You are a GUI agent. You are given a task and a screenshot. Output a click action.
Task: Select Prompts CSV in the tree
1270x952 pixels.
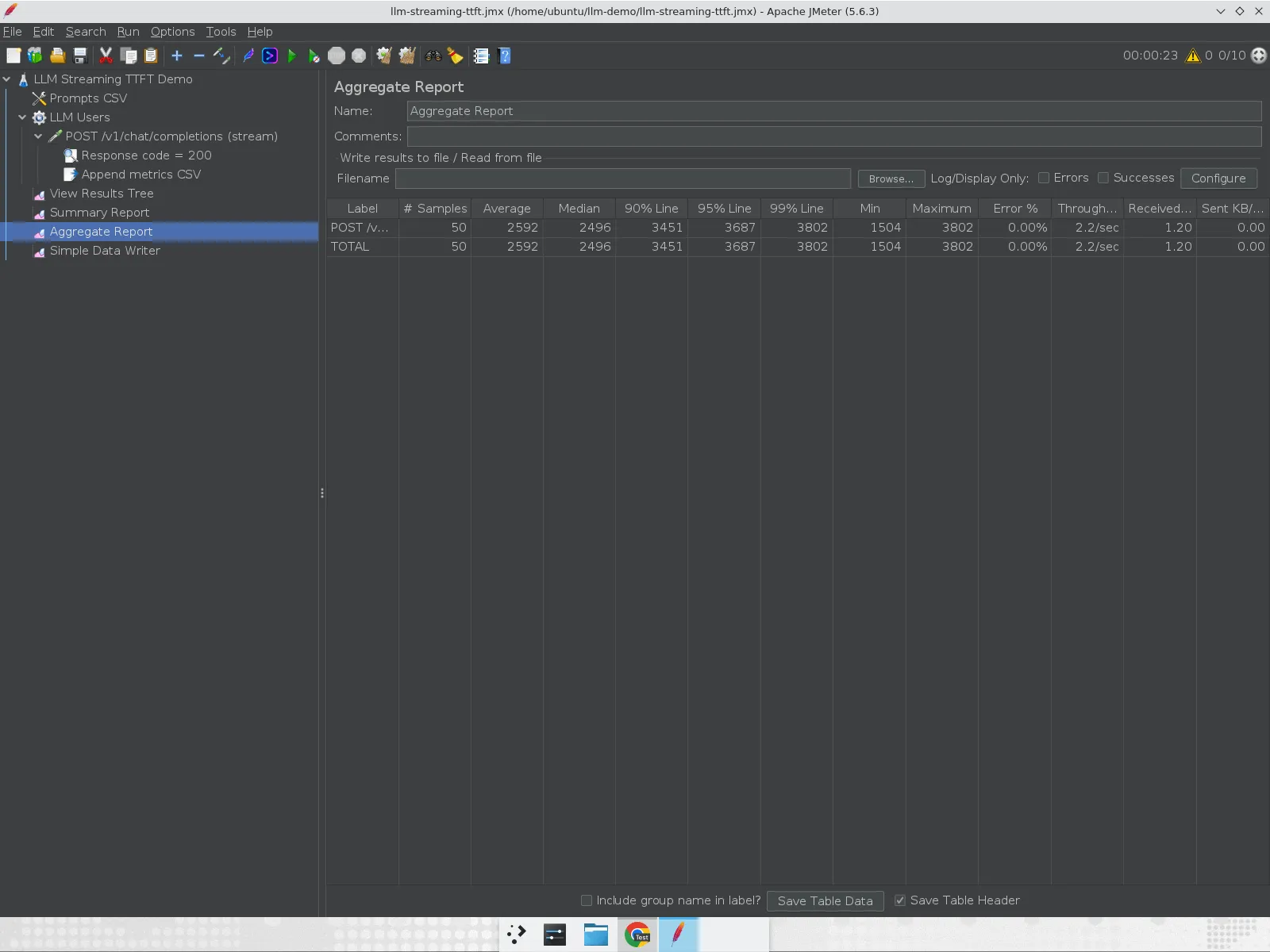pyautogui.click(x=88, y=98)
